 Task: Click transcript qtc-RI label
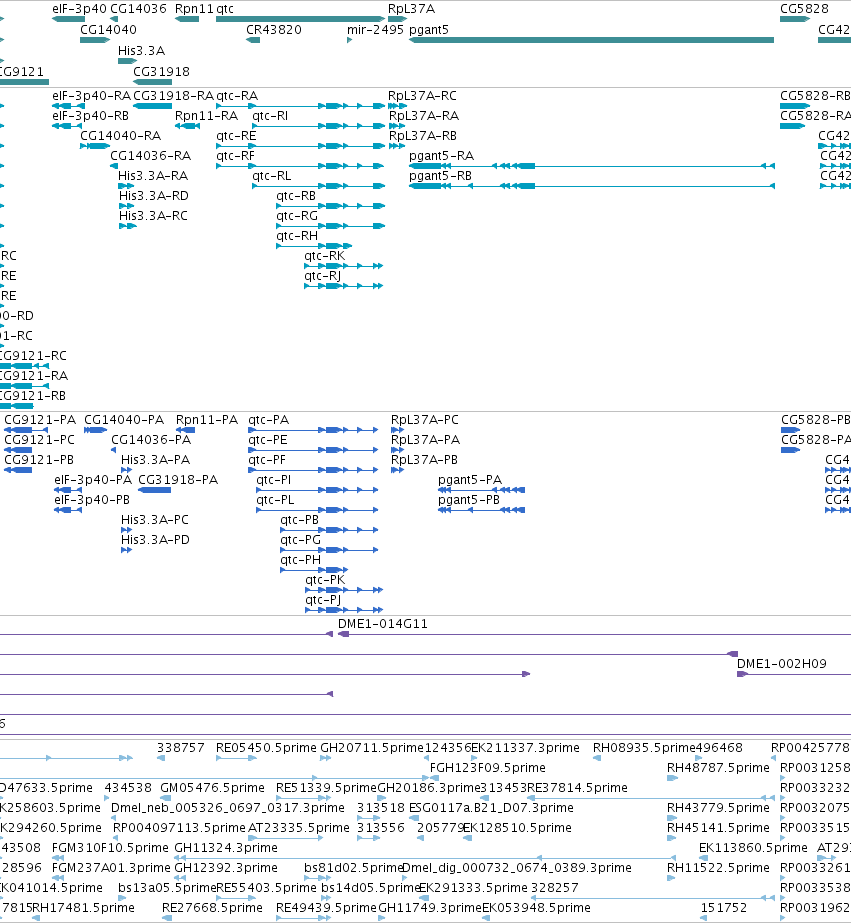click(x=270, y=116)
